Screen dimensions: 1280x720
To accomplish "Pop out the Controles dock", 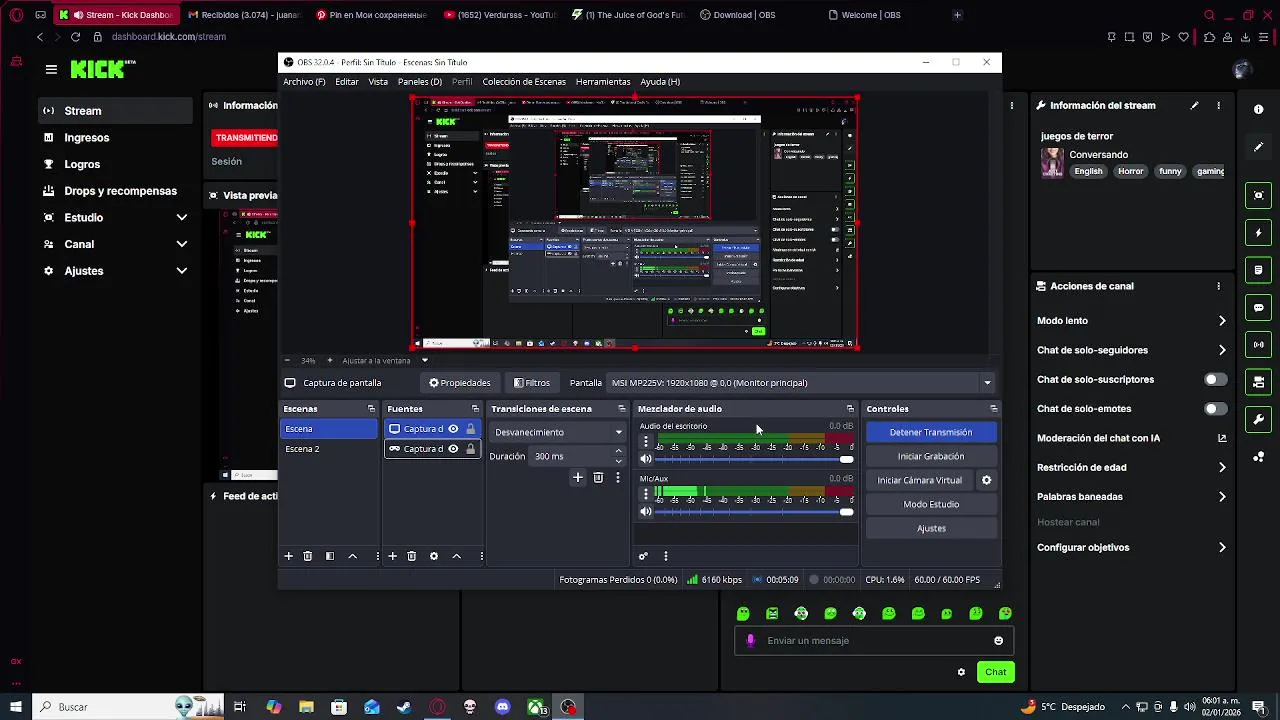I will coord(993,409).
